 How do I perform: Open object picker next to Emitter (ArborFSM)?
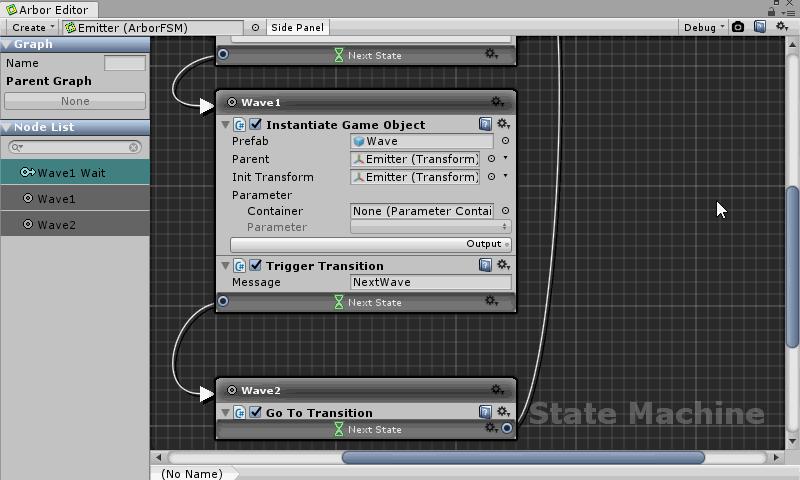tap(255, 28)
